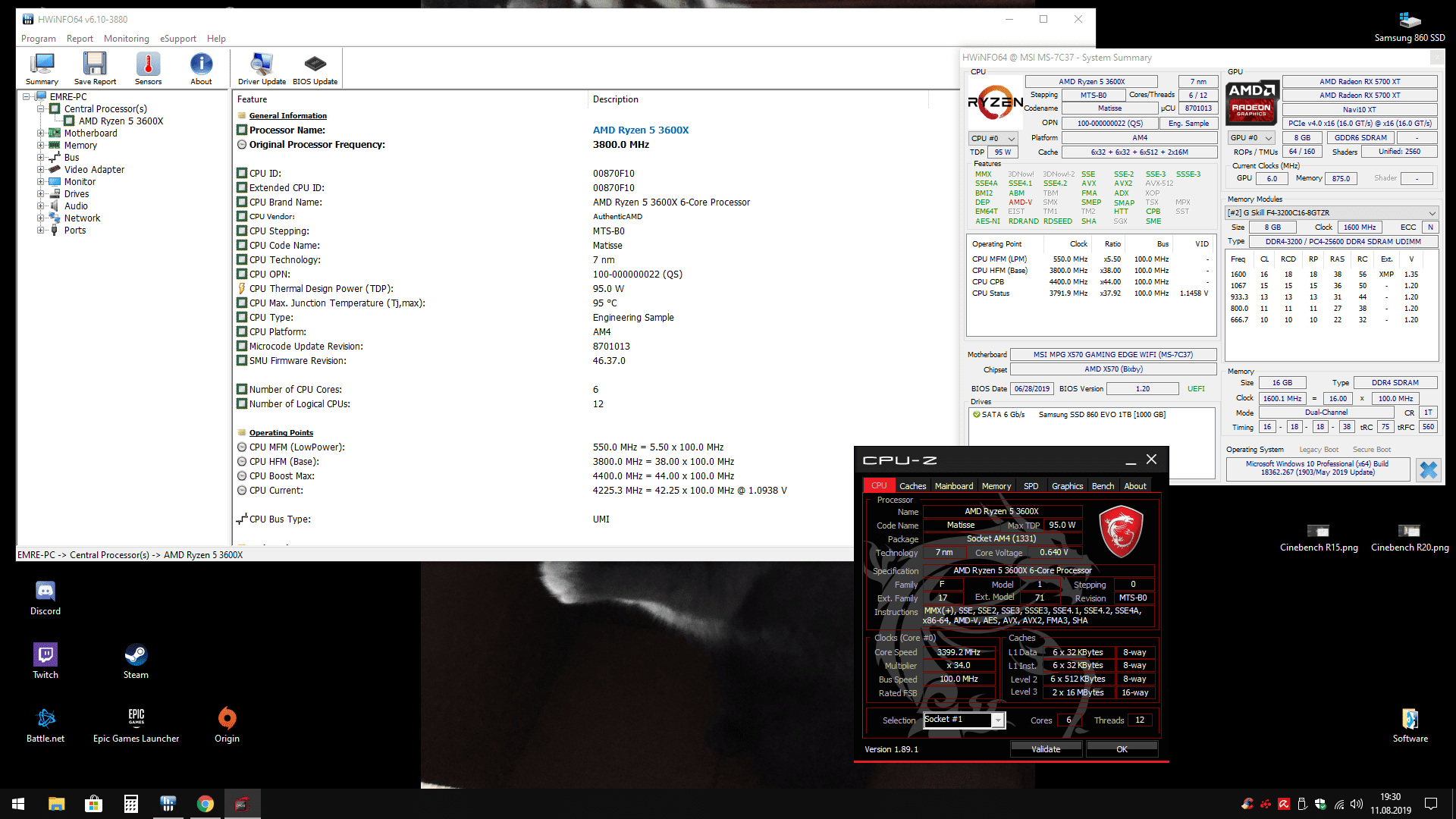Click the OK button in CPU-Z

pos(1122,749)
